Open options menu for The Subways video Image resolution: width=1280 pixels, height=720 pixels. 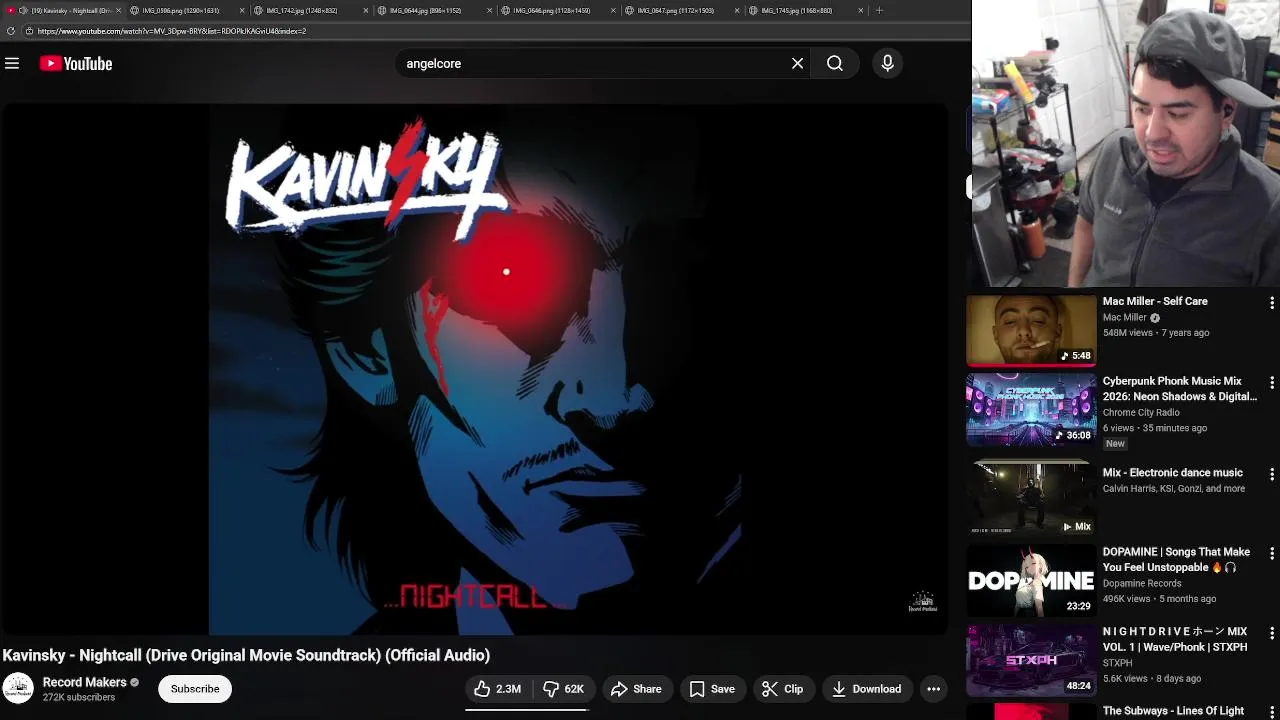click(x=1271, y=712)
